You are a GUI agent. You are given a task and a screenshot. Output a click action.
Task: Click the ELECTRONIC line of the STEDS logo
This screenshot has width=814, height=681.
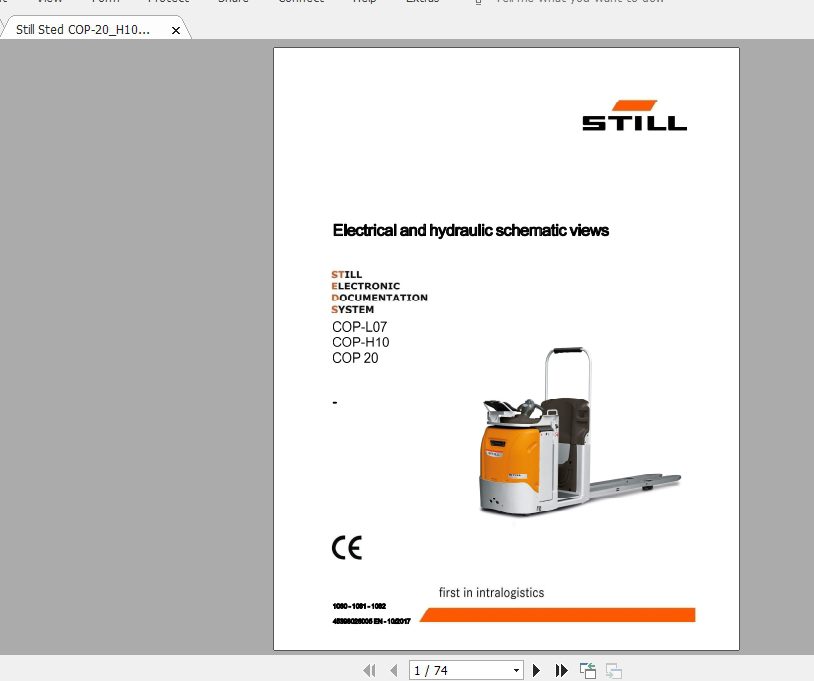tap(365, 286)
